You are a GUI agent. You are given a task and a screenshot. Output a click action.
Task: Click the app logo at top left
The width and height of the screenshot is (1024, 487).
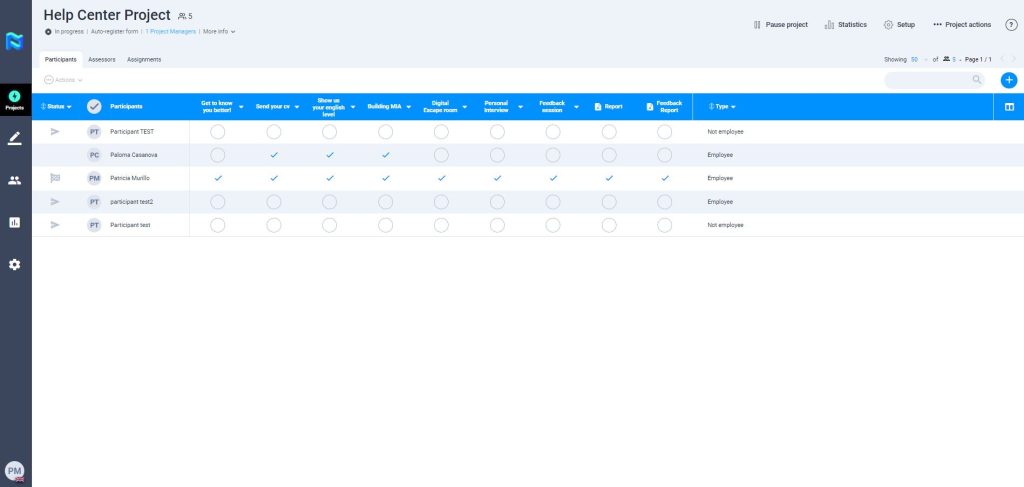click(15, 41)
